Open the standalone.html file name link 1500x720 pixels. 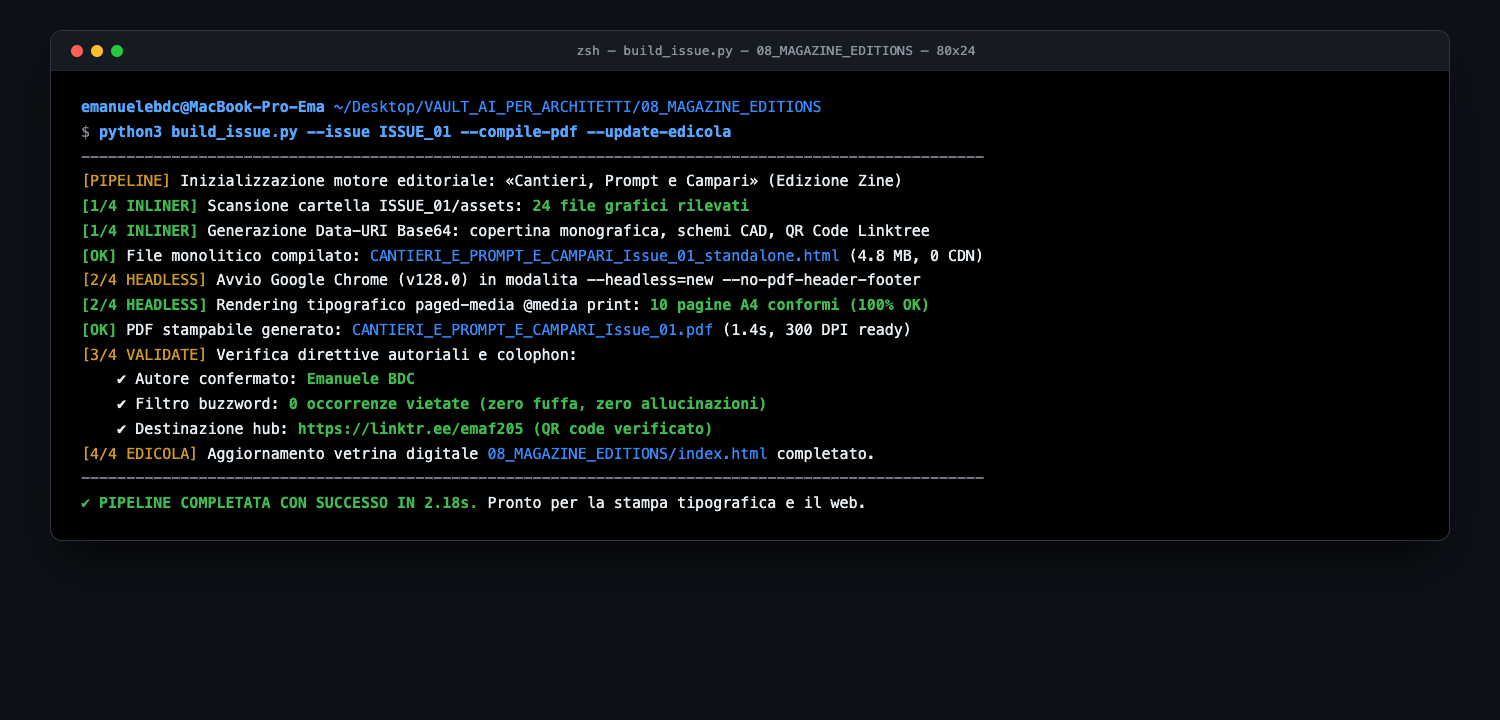pyautogui.click(x=605, y=256)
